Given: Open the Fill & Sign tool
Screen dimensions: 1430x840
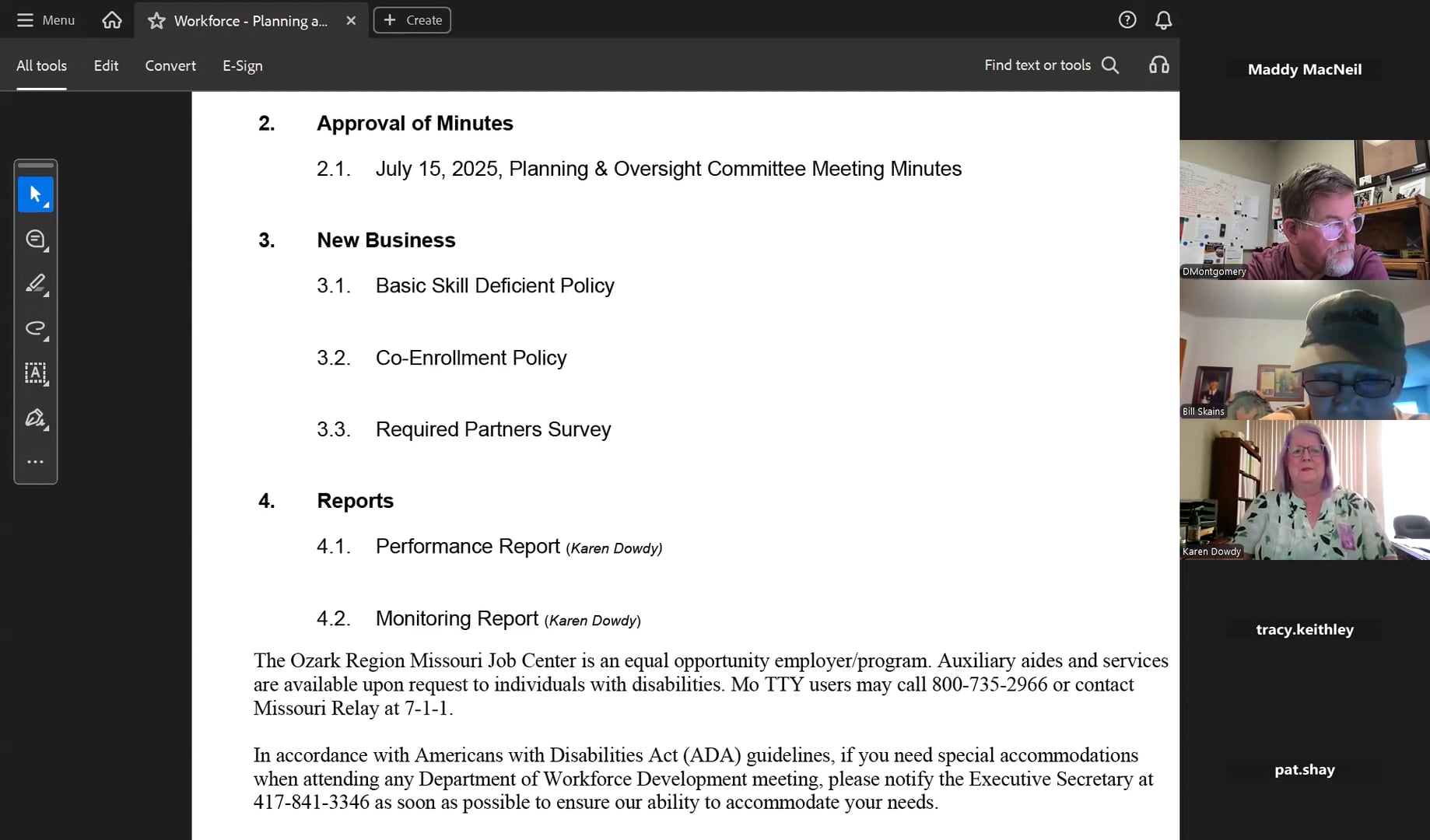Looking at the screenshot, I should [34, 418].
